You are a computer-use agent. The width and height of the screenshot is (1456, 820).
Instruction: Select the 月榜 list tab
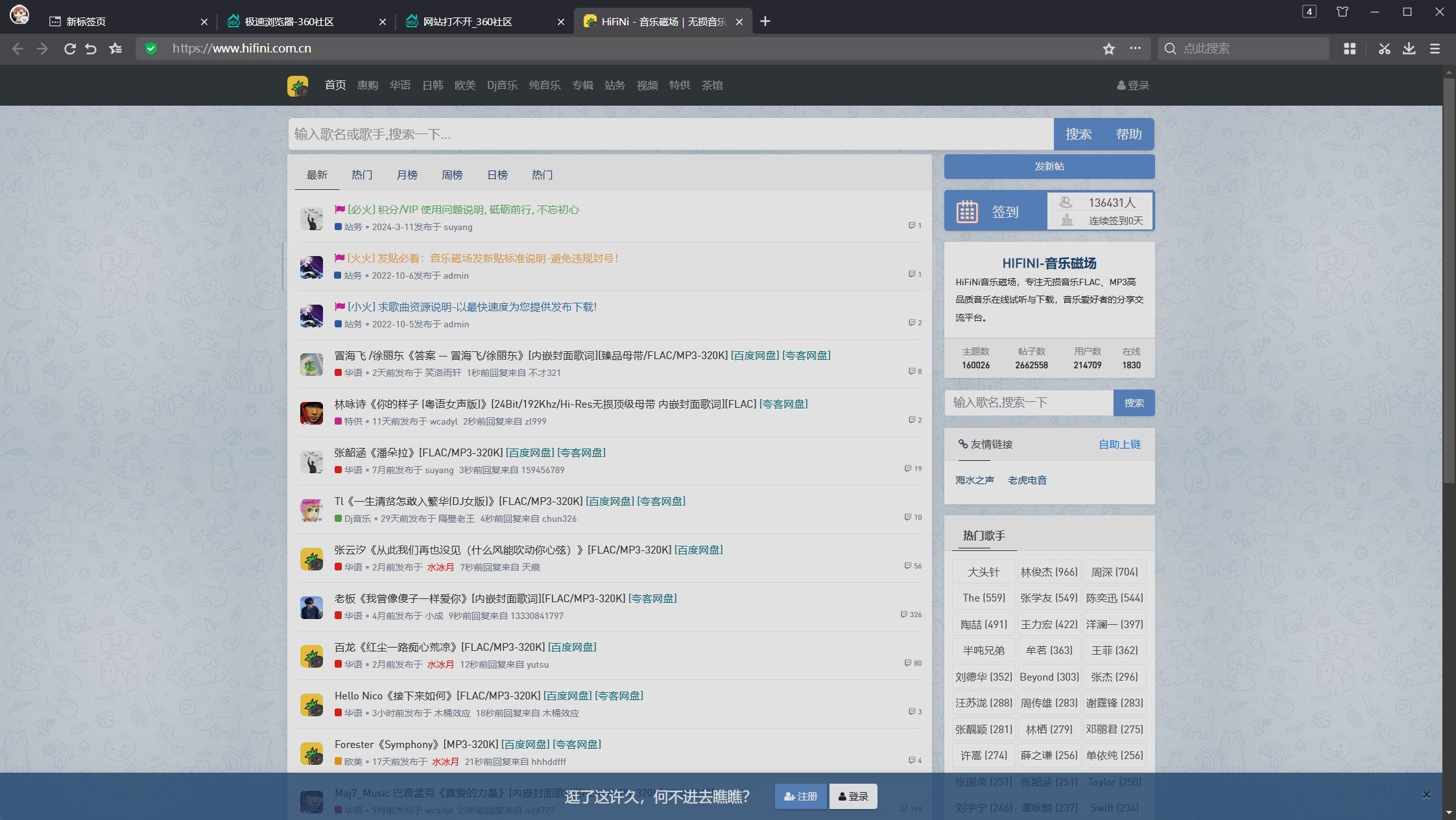coord(407,175)
